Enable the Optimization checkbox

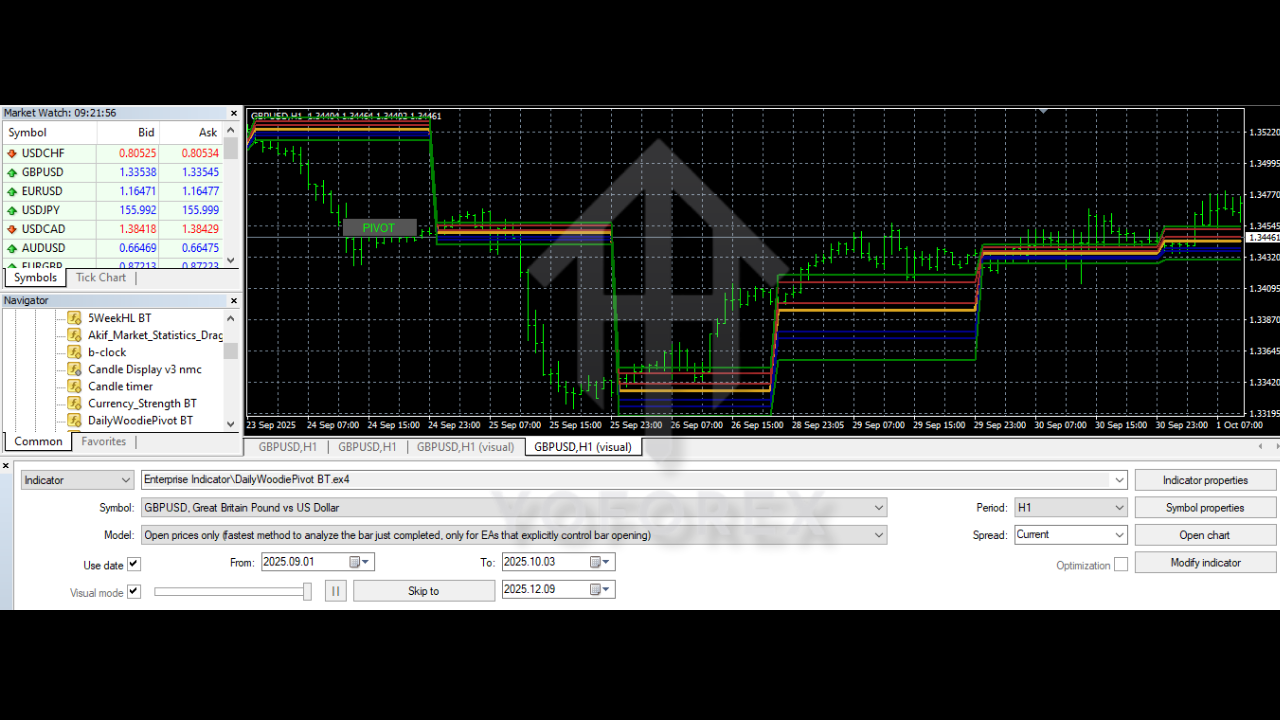click(1119, 564)
